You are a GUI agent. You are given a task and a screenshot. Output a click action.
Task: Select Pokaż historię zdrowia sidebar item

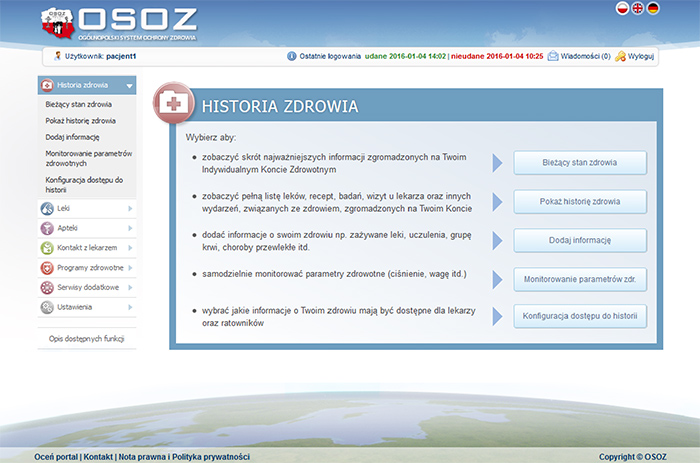(x=81, y=120)
